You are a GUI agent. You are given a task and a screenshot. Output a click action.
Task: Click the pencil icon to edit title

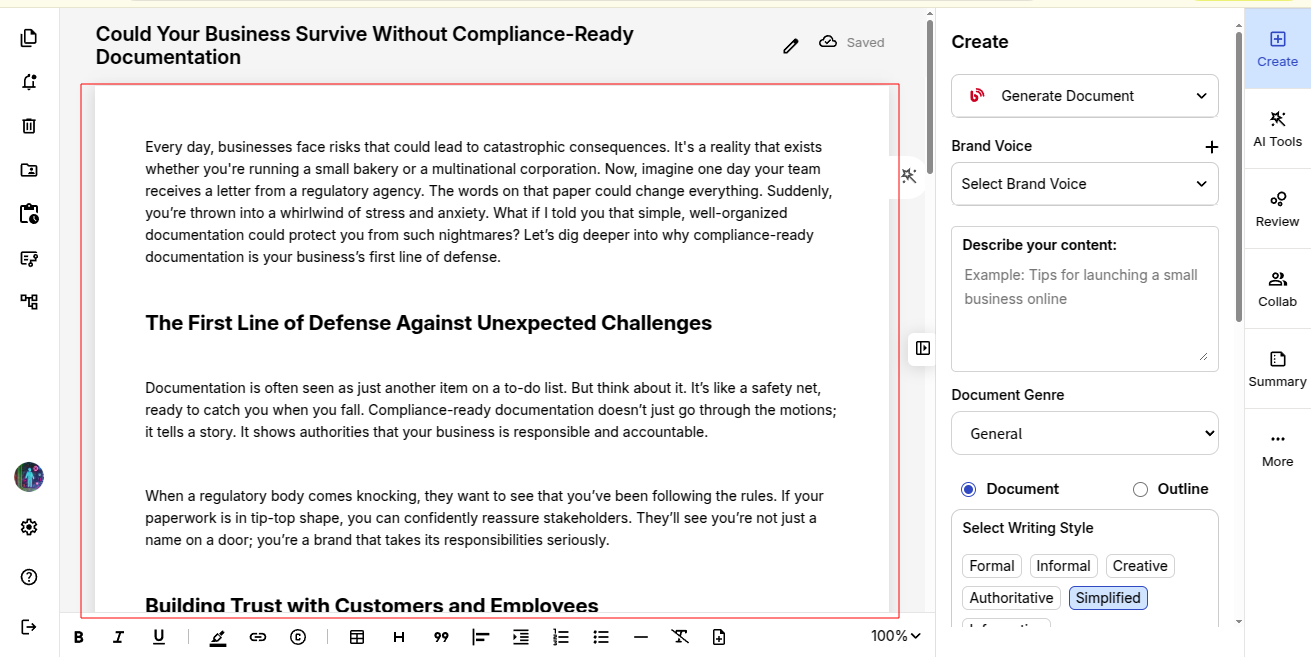791,45
